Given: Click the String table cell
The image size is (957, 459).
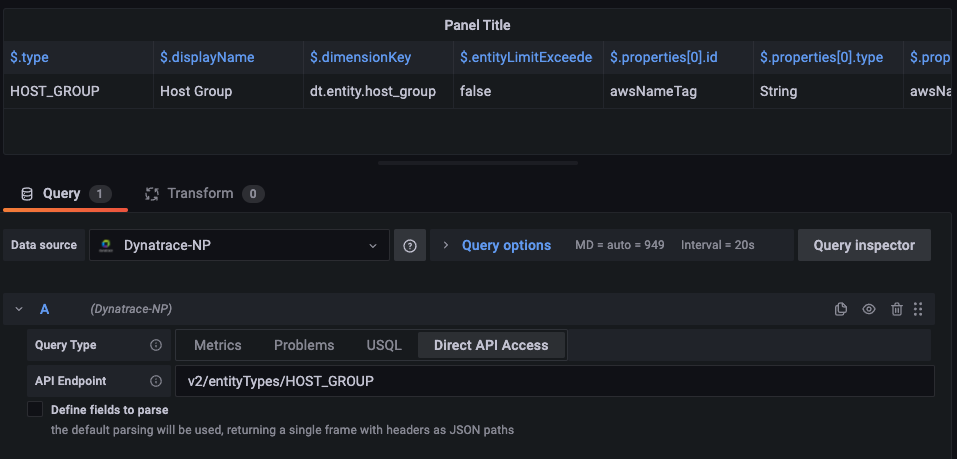Looking at the screenshot, I should tap(828, 92).
